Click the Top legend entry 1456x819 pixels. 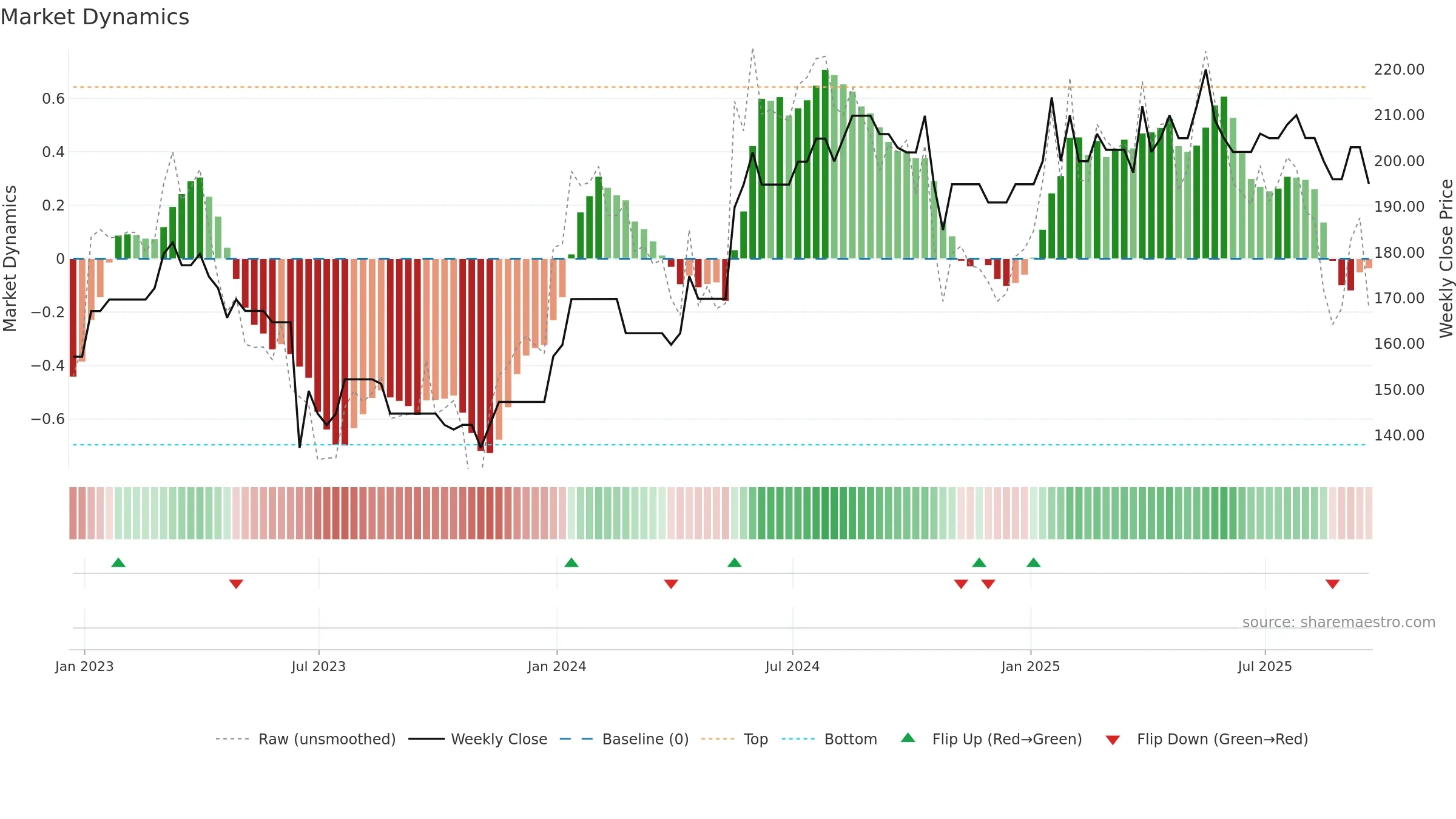pos(734,739)
